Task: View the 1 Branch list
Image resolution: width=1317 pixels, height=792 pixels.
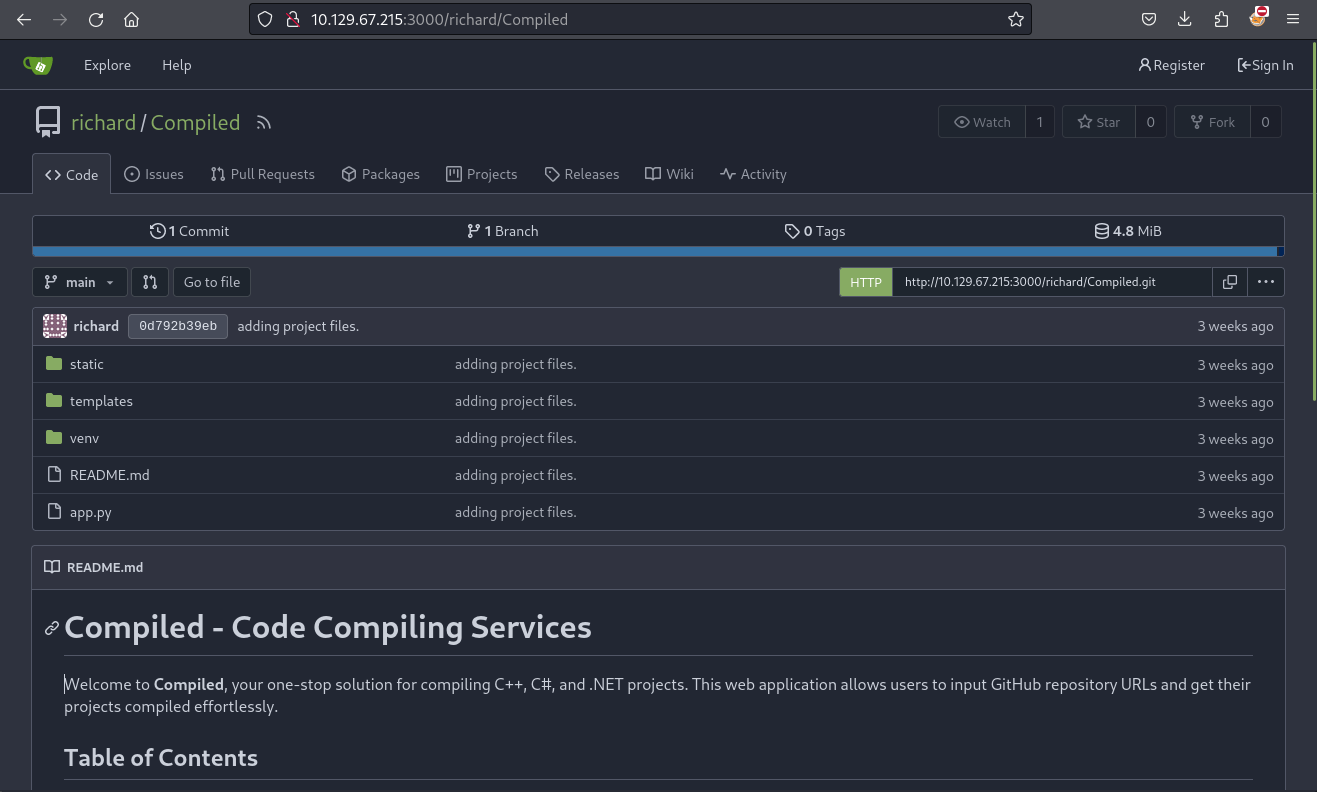Action: click(502, 231)
